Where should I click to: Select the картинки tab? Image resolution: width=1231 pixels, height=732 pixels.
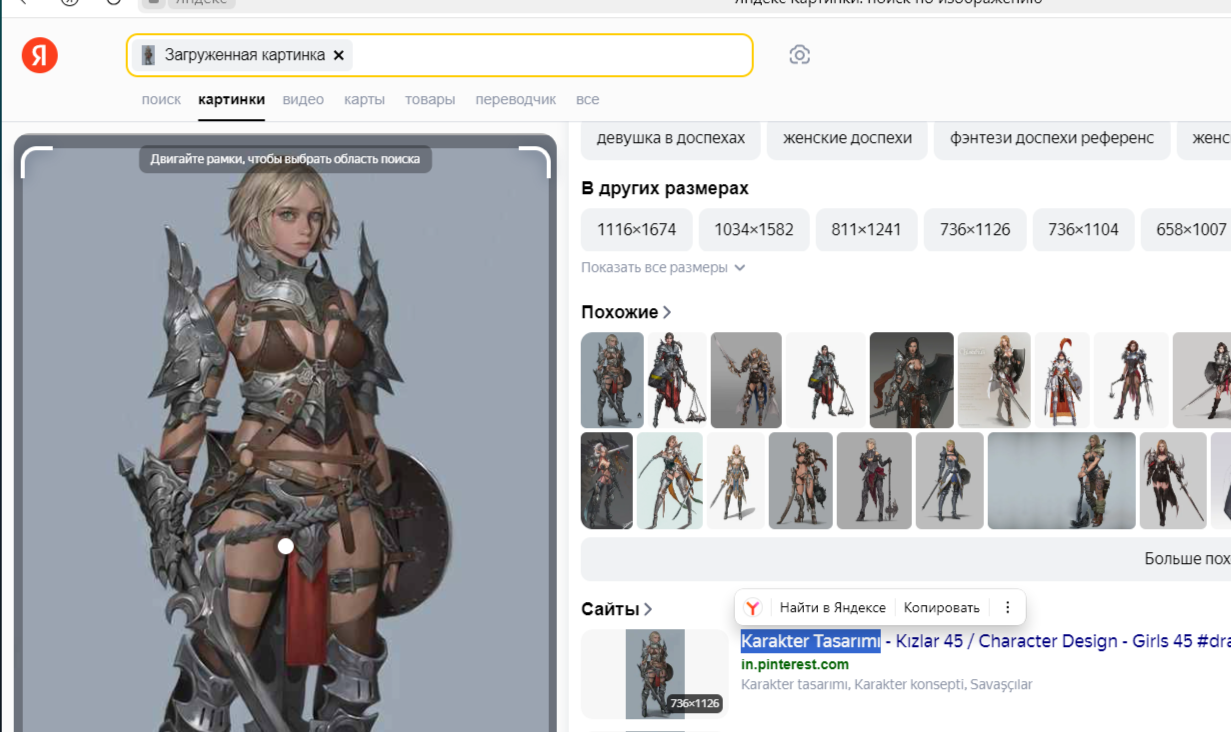[231, 99]
